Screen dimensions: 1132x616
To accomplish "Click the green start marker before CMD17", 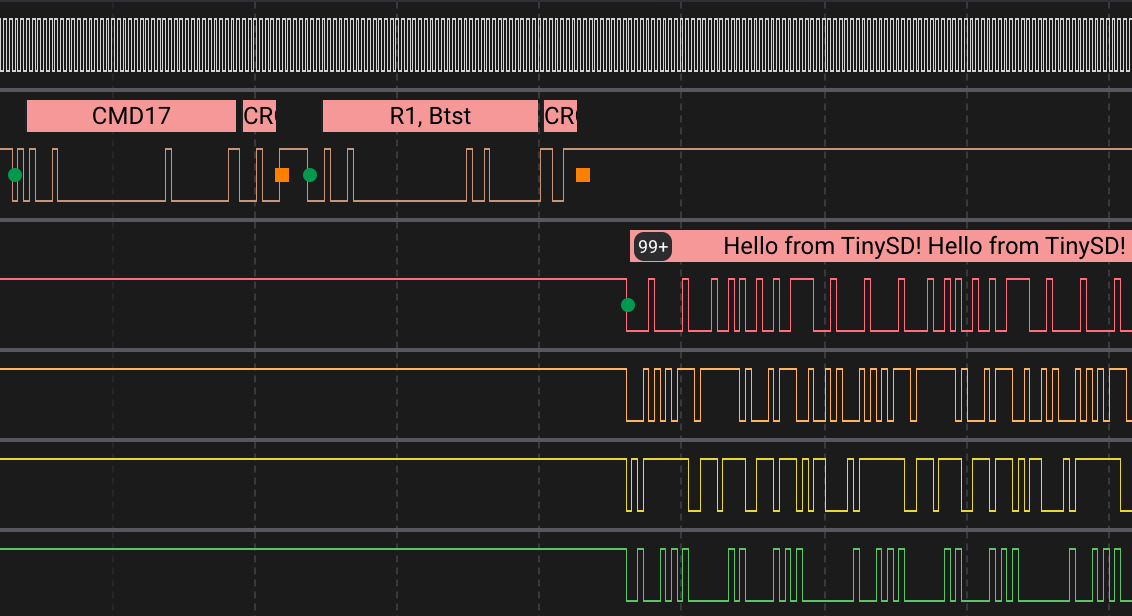I will coord(15,175).
